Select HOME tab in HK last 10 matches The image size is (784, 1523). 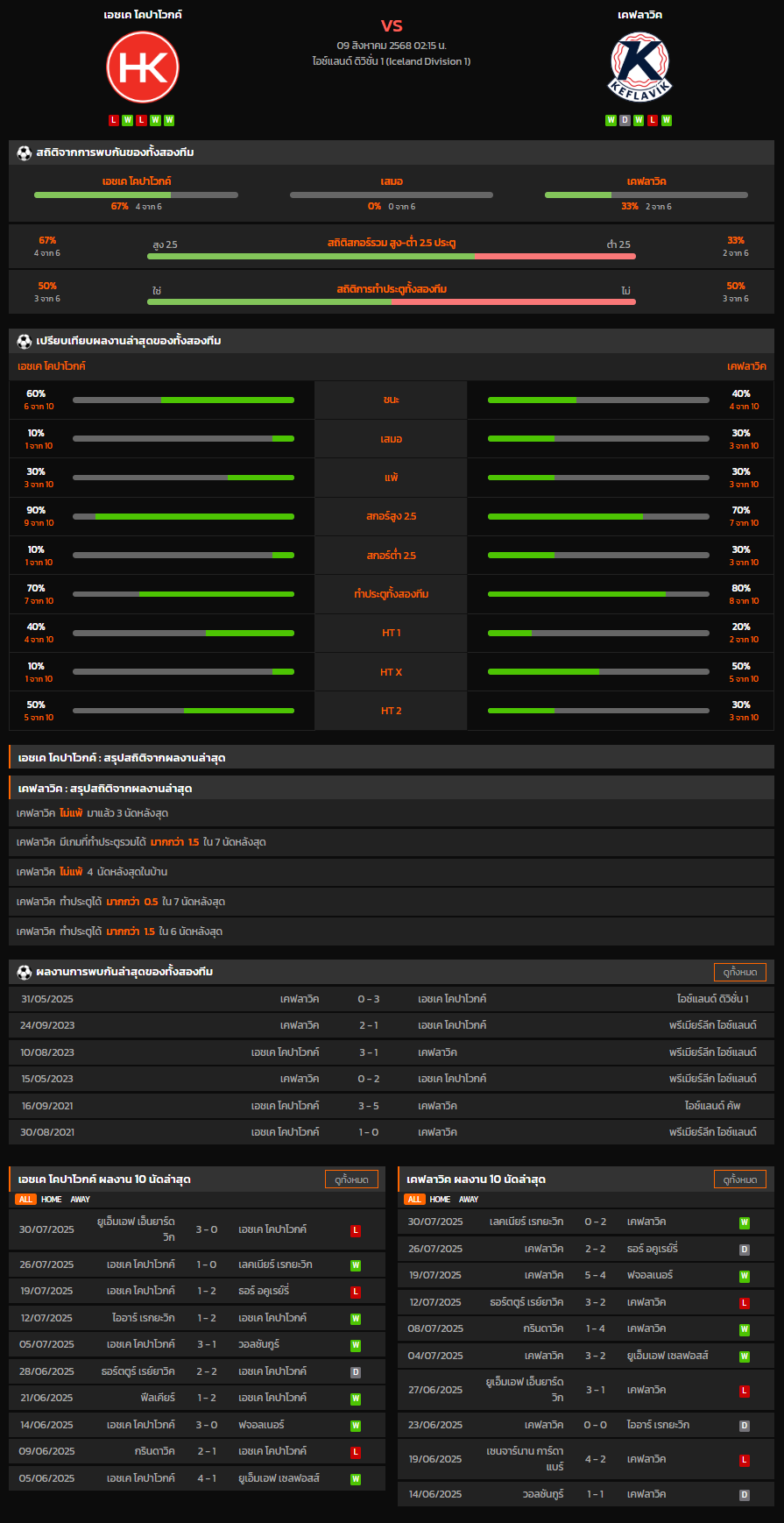52,1200
